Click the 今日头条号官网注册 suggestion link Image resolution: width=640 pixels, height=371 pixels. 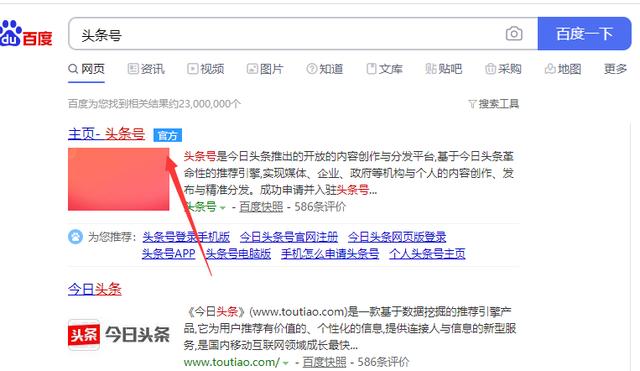(289, 237)
